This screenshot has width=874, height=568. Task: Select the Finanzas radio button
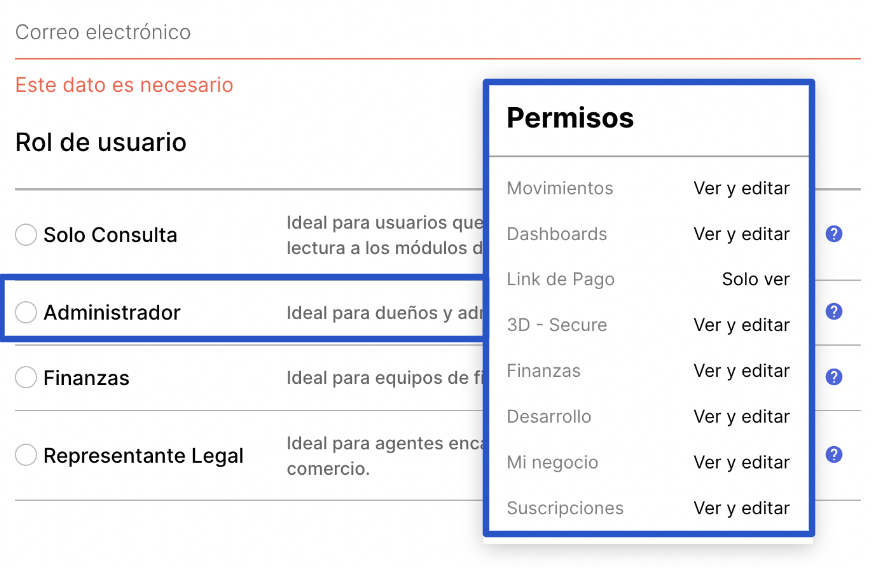click(26, 378)
